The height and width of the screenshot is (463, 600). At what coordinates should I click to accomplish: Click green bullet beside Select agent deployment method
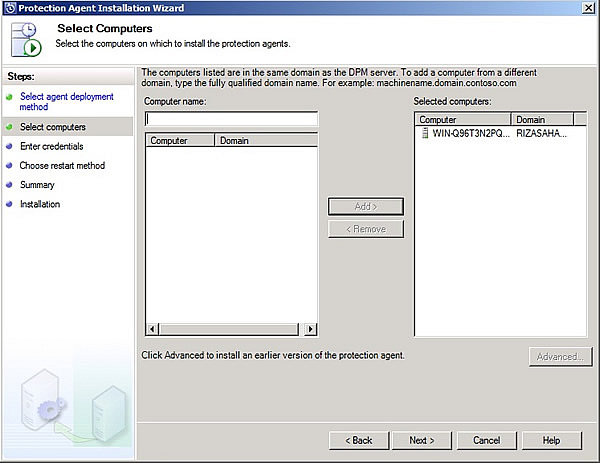pyautogui.click(x=9, y=97)
